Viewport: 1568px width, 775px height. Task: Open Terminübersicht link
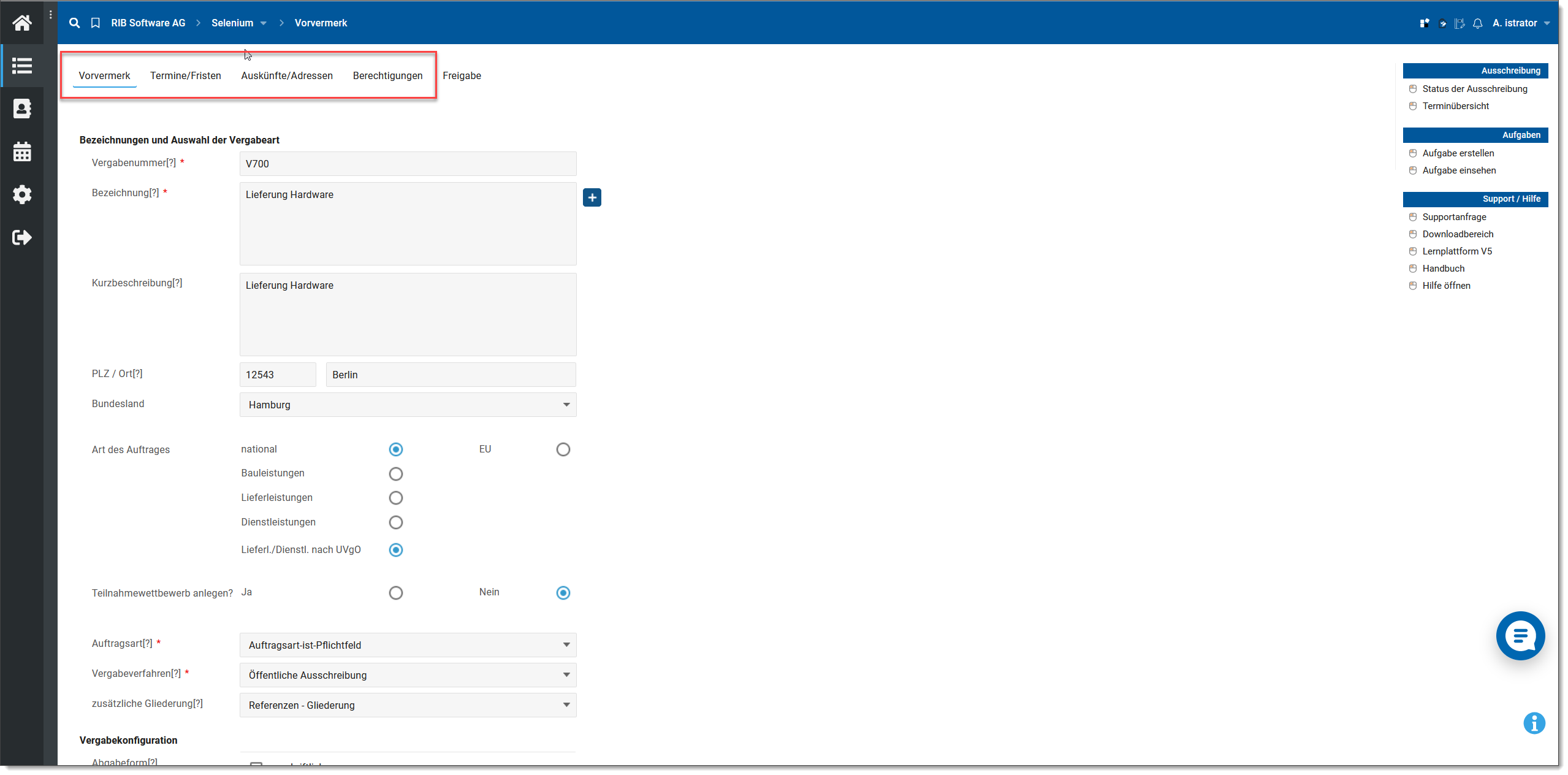1456,106
